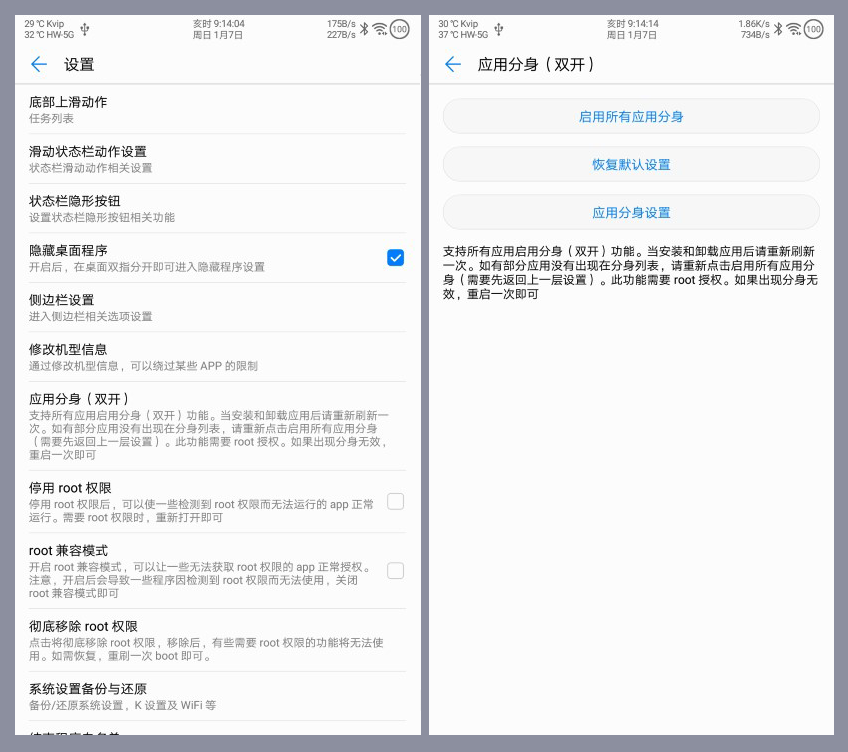Uncheck the 隐藏桌面程序 checkbox
Screen dimensions: 848x752
395,258
